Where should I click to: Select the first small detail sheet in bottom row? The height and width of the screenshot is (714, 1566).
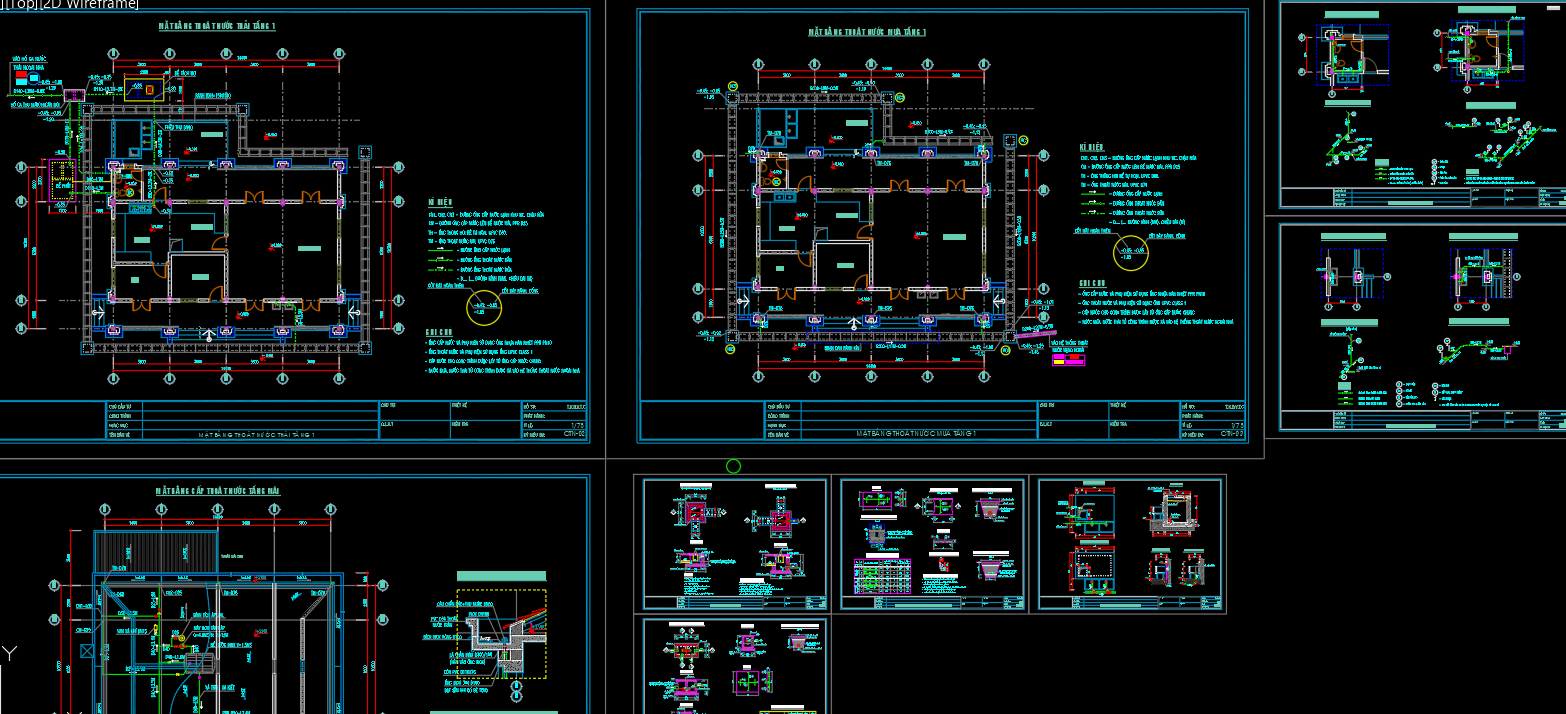pyautogui.click(x=735, y=543)
